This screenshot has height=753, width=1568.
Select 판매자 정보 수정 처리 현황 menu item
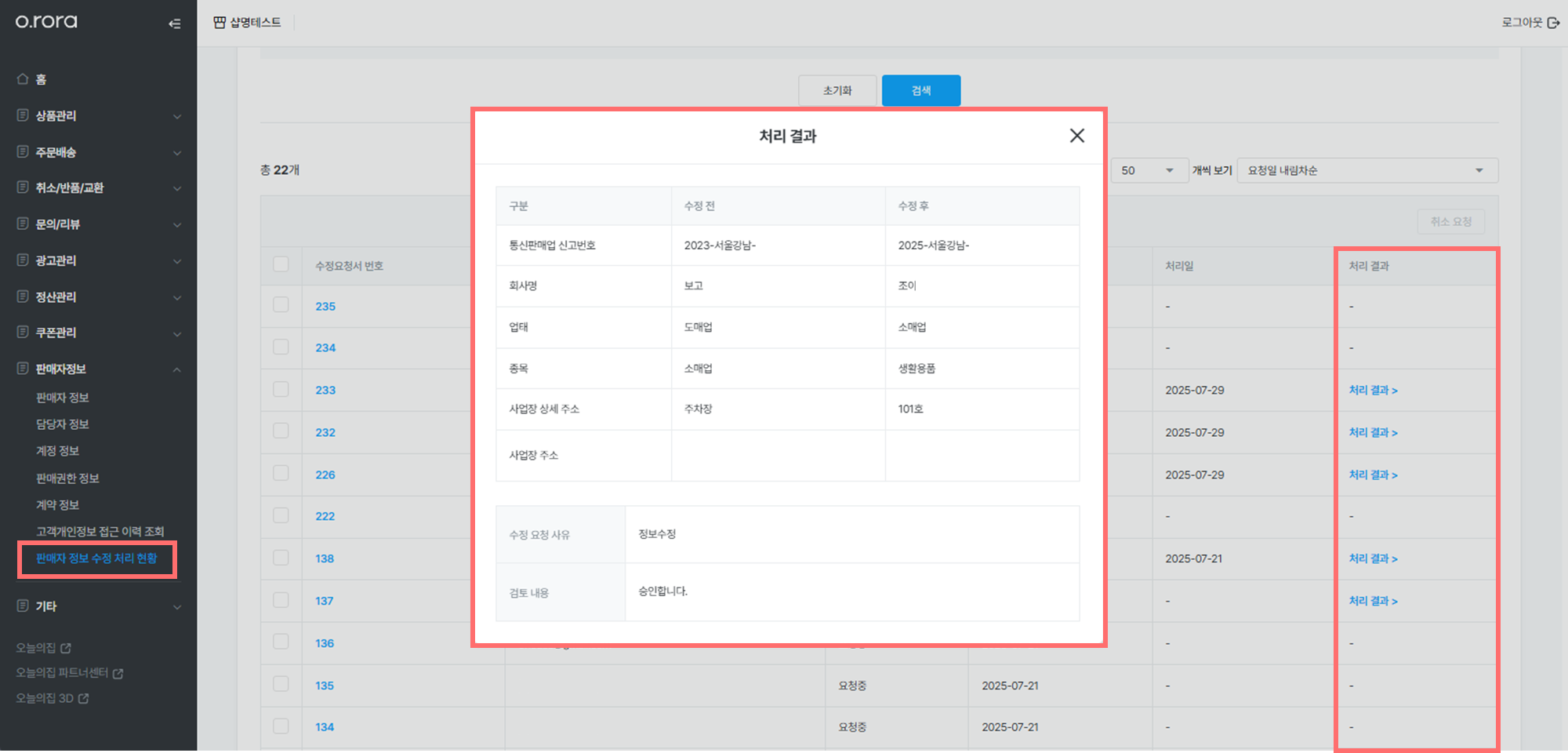(x=96, y=558)
